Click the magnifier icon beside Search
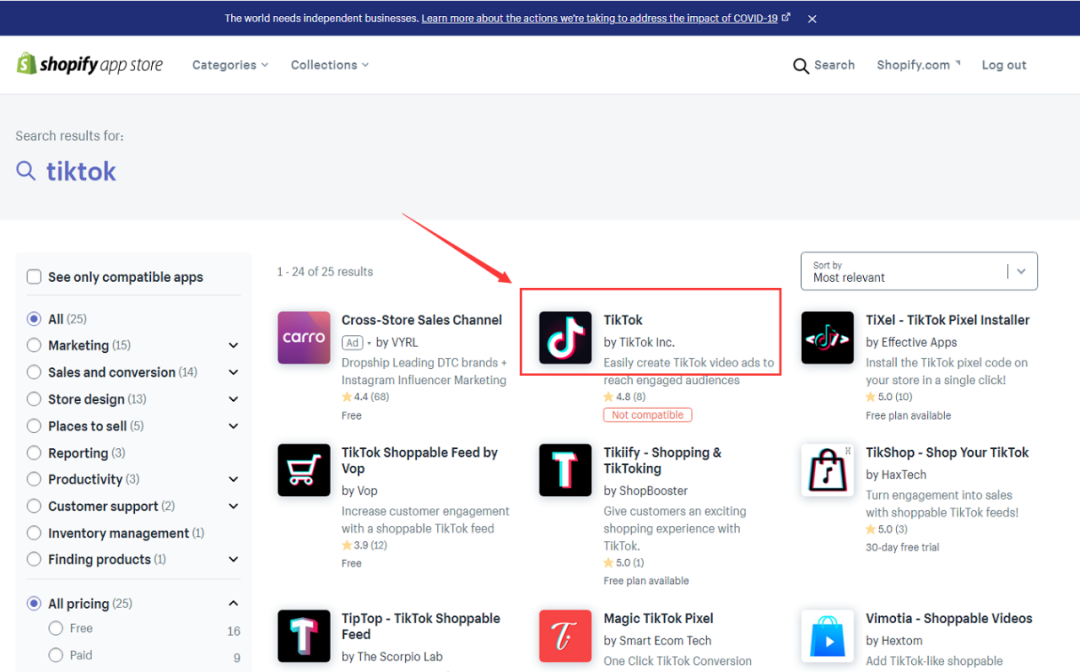Viewport: 1080px width, 672px height. tap(800, 65)
